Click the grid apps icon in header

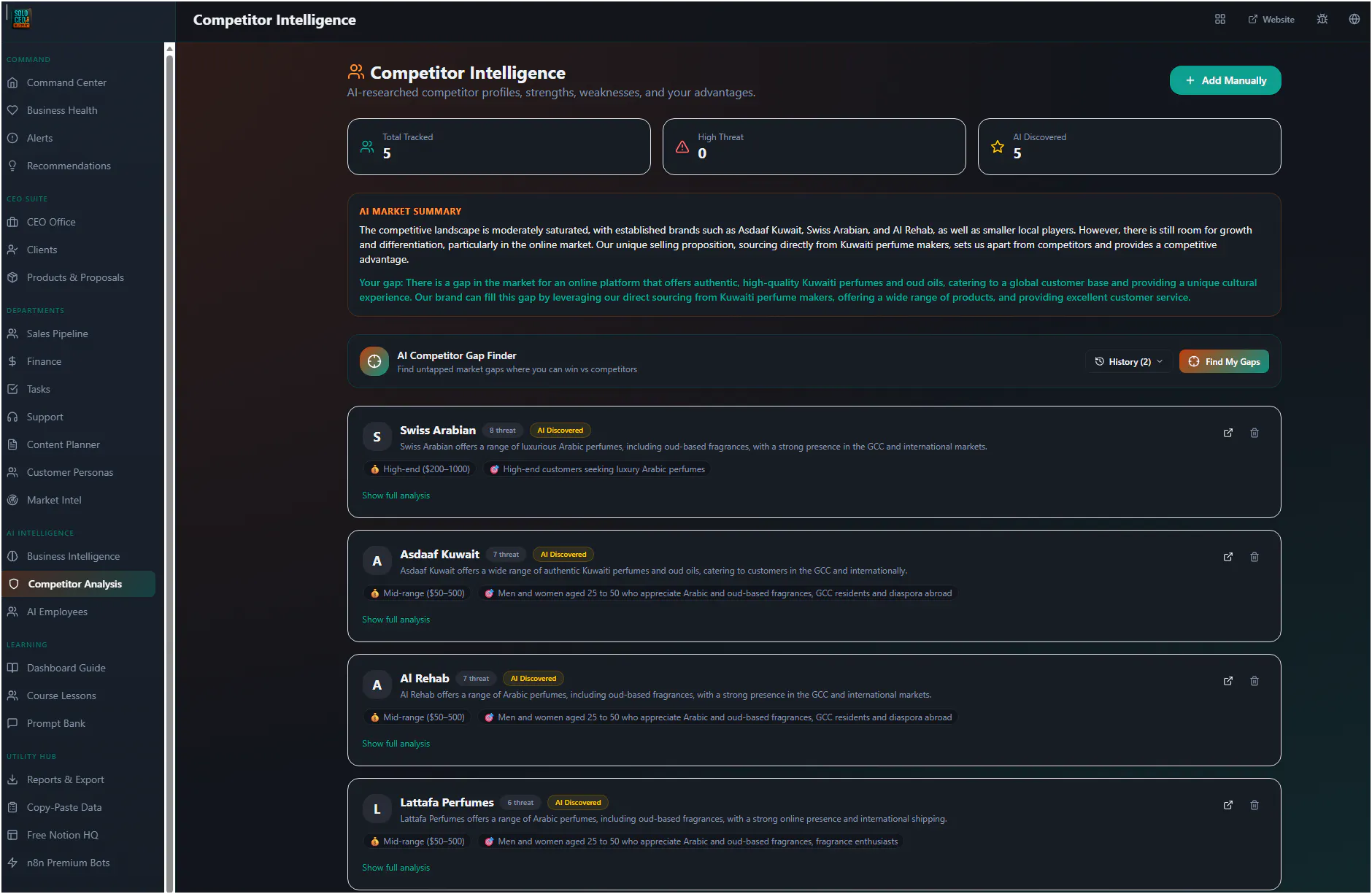click(1220, 20)
